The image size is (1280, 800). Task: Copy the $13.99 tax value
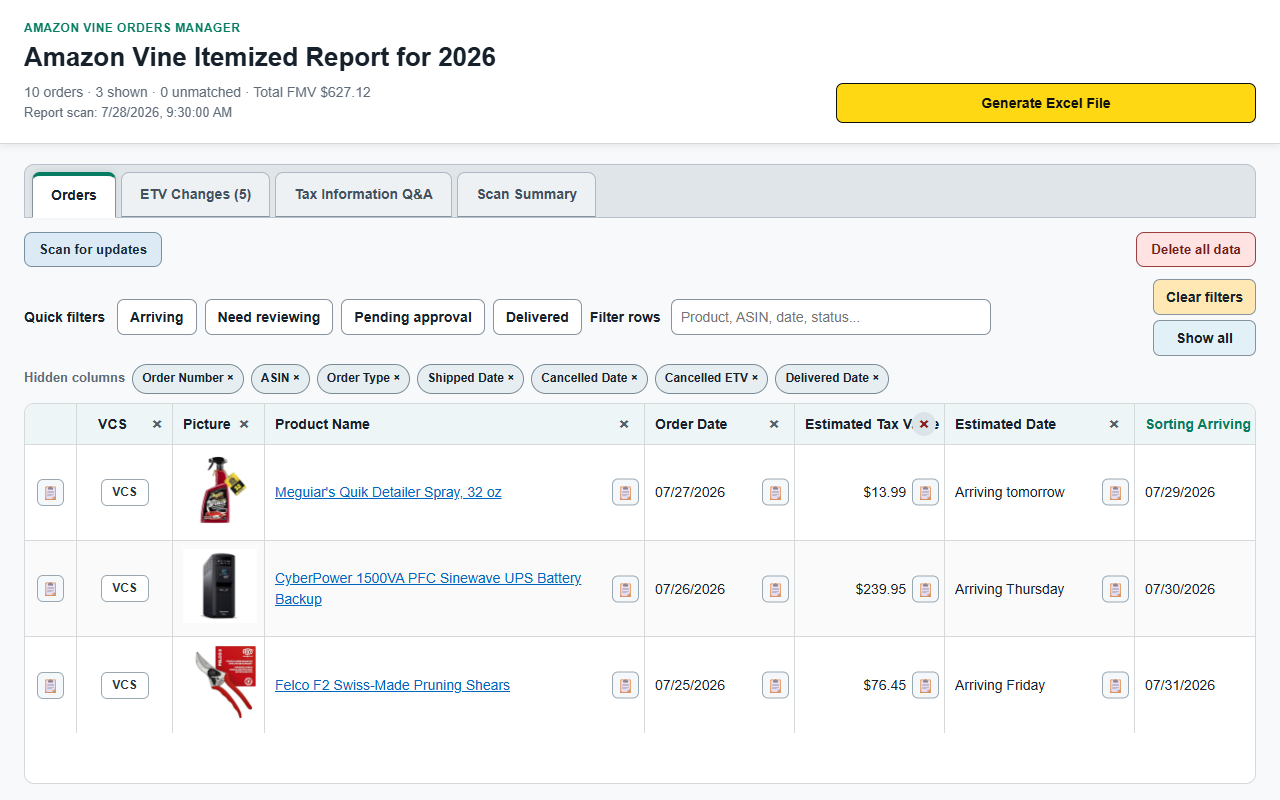(x=925, y=492)
